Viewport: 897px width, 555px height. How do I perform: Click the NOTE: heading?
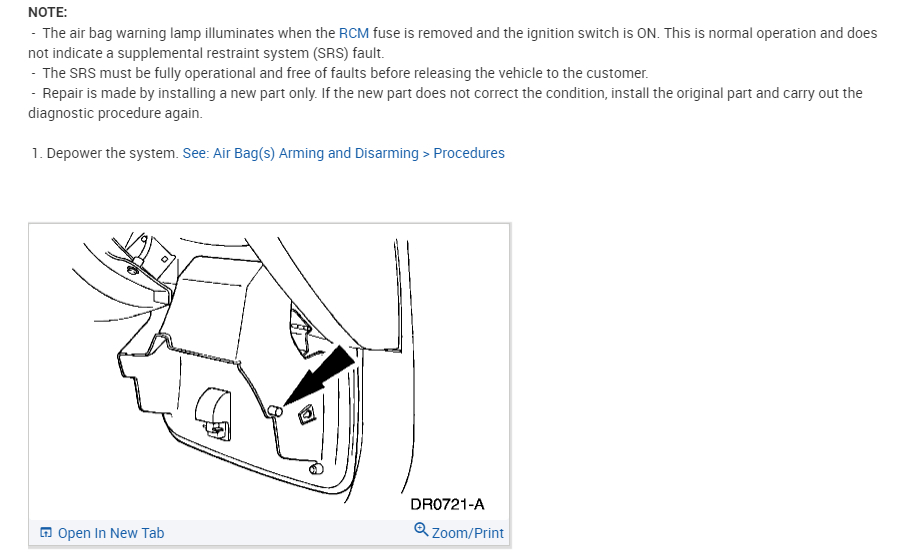47,12
